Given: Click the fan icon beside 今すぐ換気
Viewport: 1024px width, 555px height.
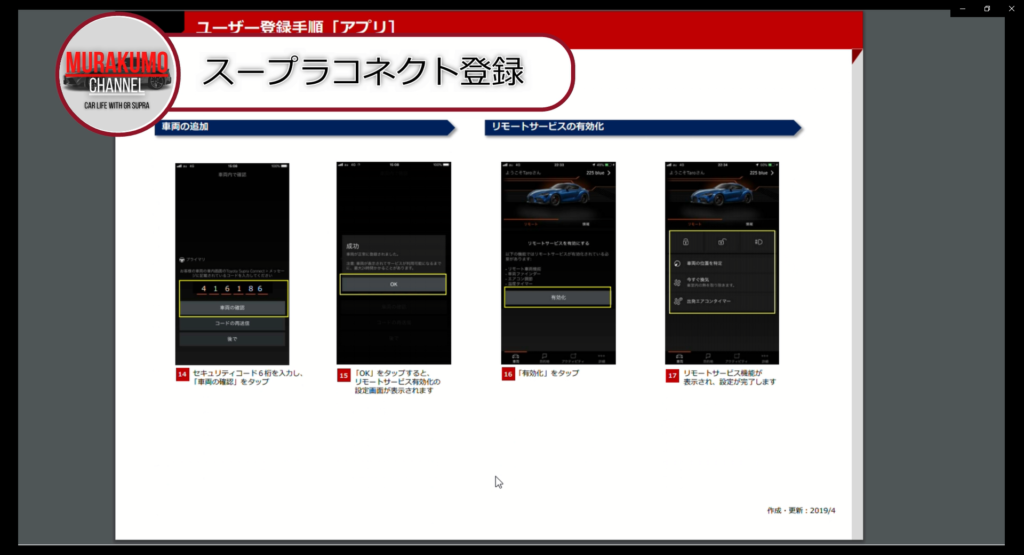Looking at the screenshot, I should pyautogui.click(x=677, y=283).
